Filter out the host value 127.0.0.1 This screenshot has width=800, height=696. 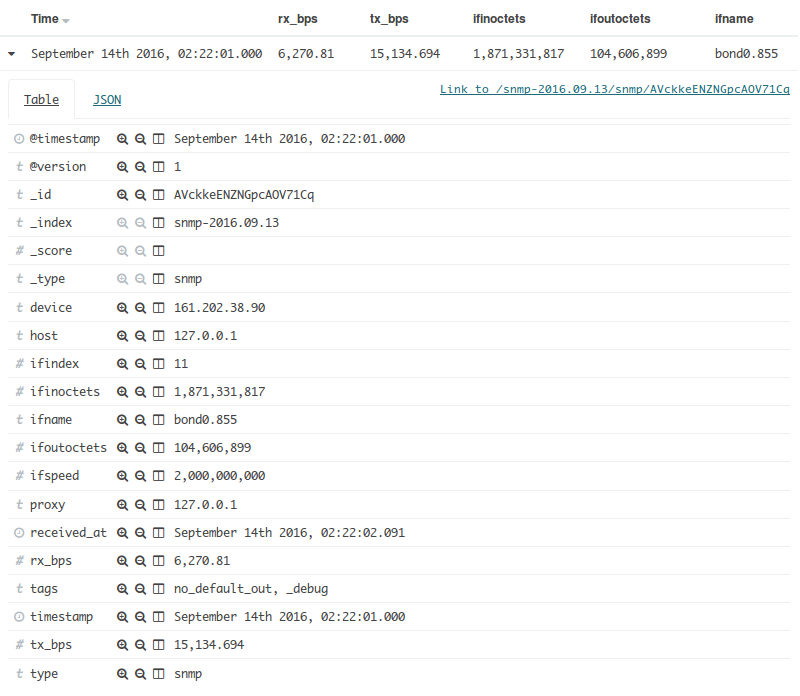coord(141,336)
